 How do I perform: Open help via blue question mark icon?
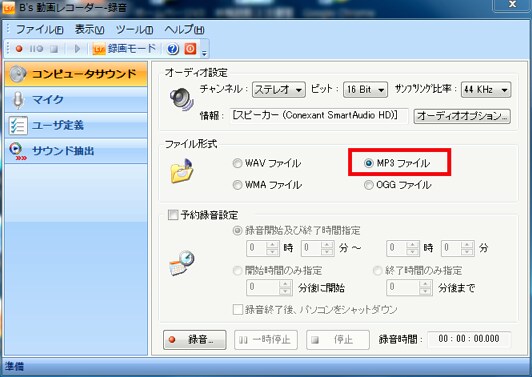point(173,49)
